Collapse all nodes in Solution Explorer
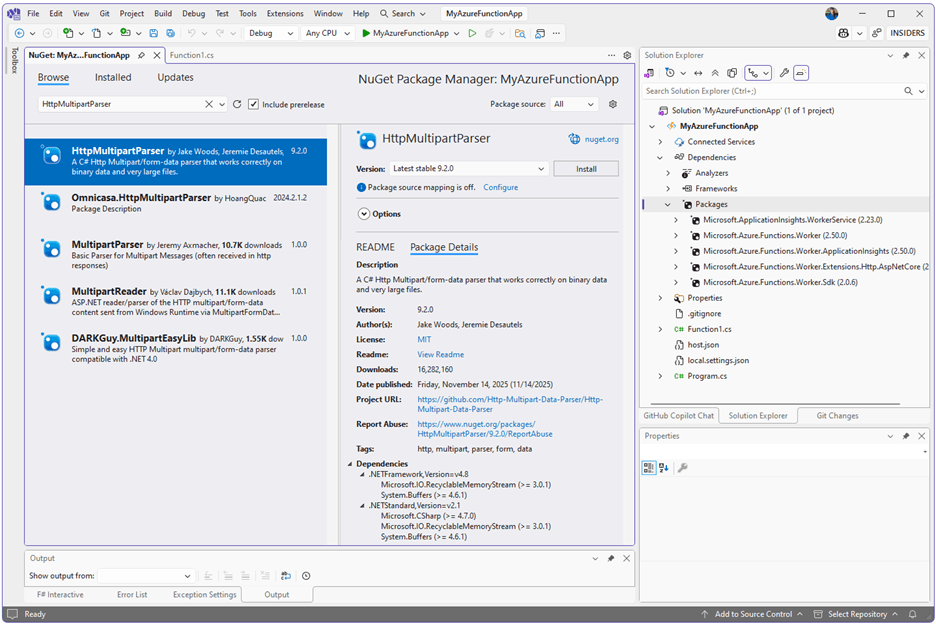 pyautogui.click(x=715, y=73)
